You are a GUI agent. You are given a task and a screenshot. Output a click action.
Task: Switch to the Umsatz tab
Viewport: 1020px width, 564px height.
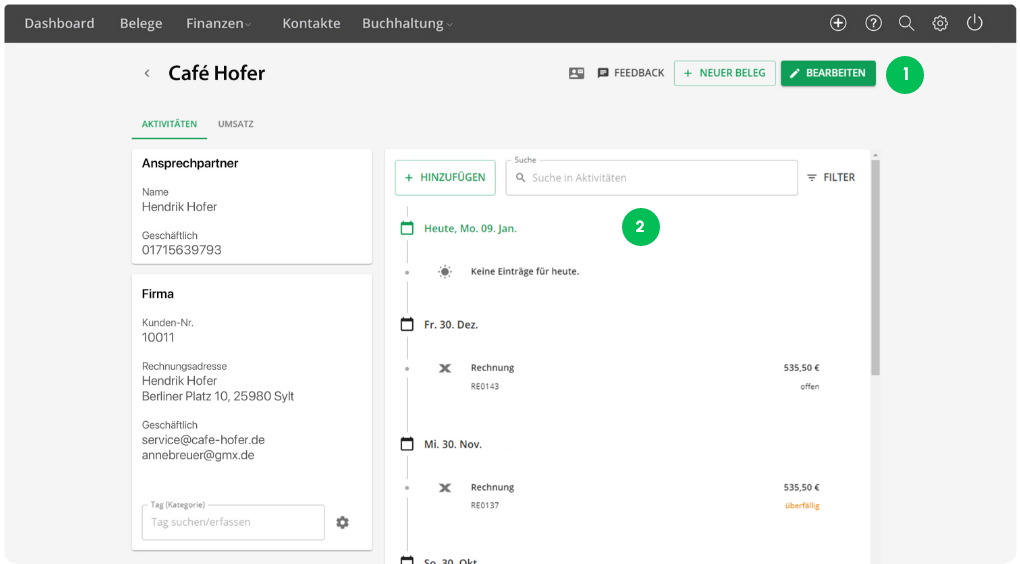[x=235, y=124]
